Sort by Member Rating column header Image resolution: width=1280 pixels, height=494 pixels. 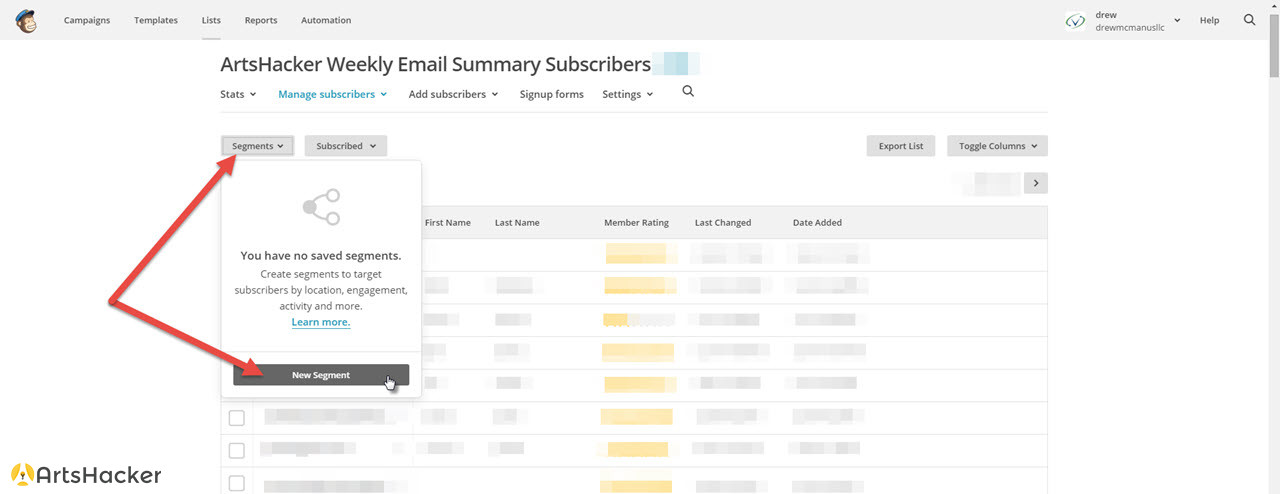(x=636, y=223)
